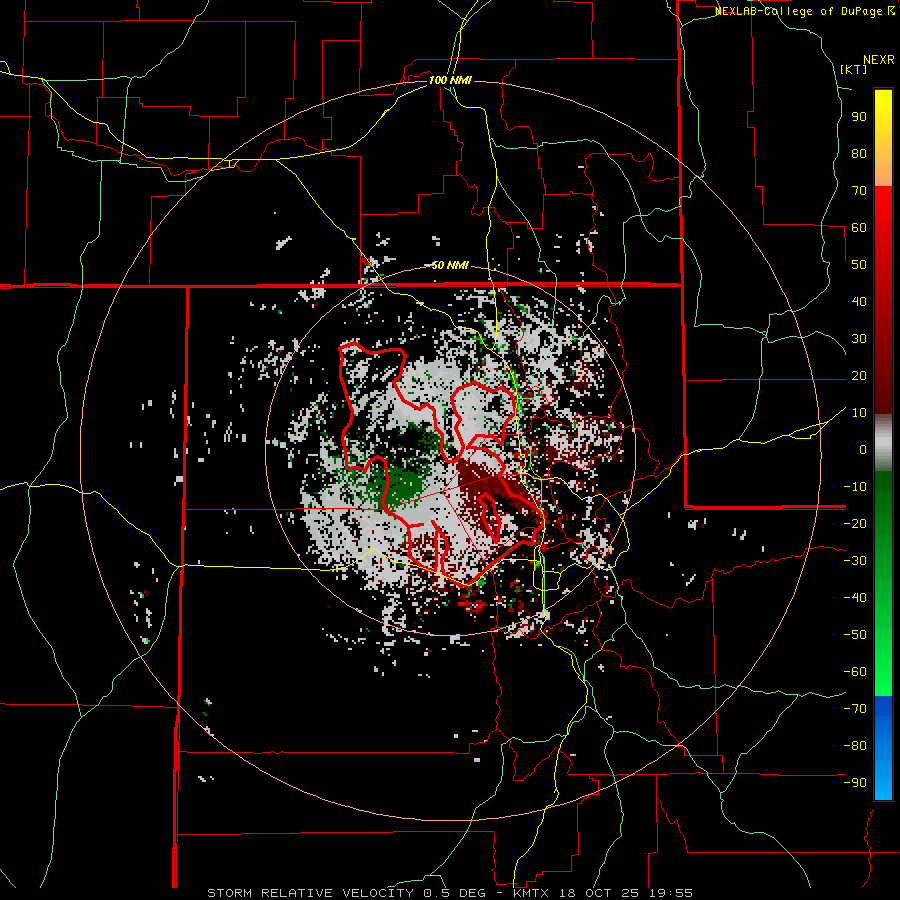Screen dimensions: 900x900
Task: Click the -20 scale label
Action: pos(855,524)
